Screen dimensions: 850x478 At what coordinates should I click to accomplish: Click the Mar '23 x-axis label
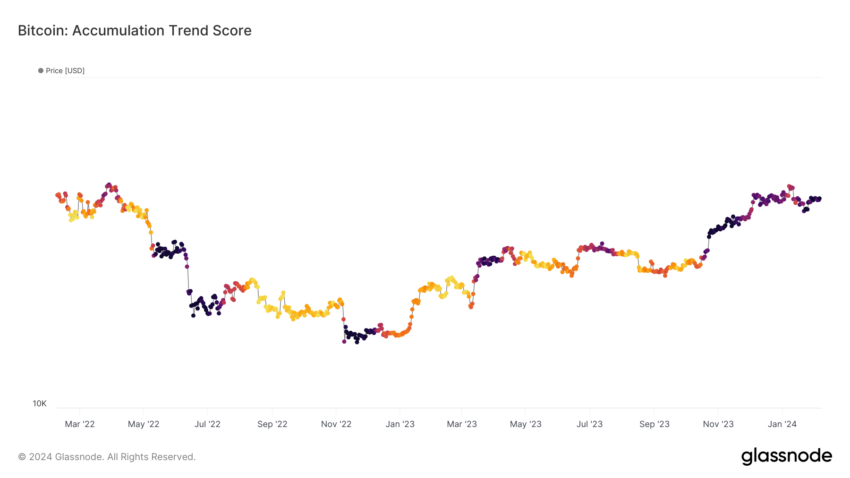462,424
